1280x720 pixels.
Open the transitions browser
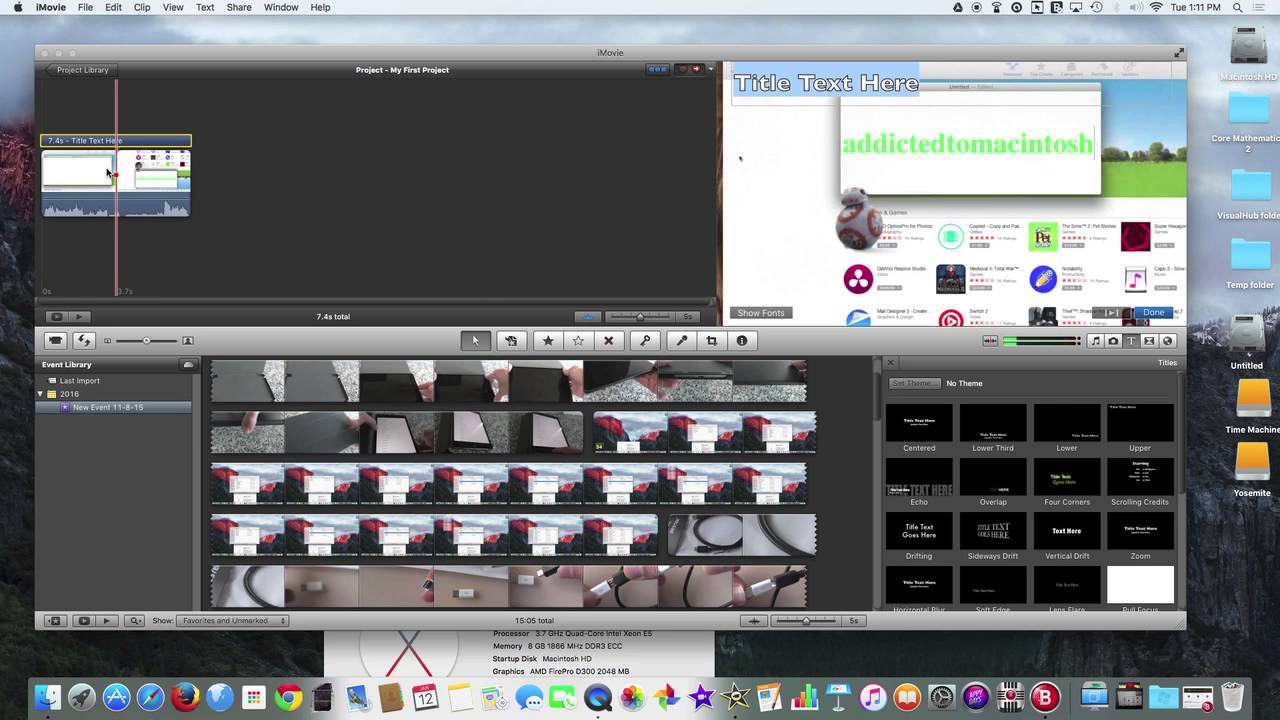click(1149, 341)
